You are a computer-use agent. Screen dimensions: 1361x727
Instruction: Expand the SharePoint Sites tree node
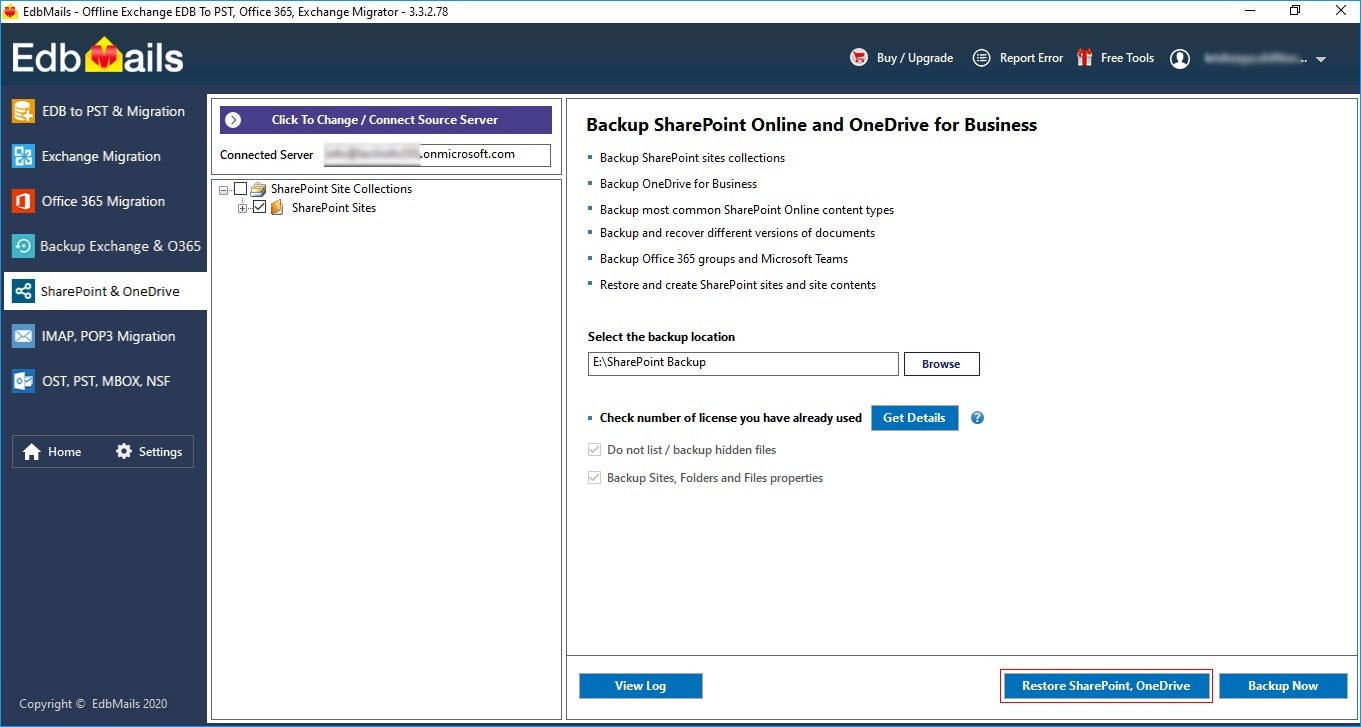click(242, 208)
